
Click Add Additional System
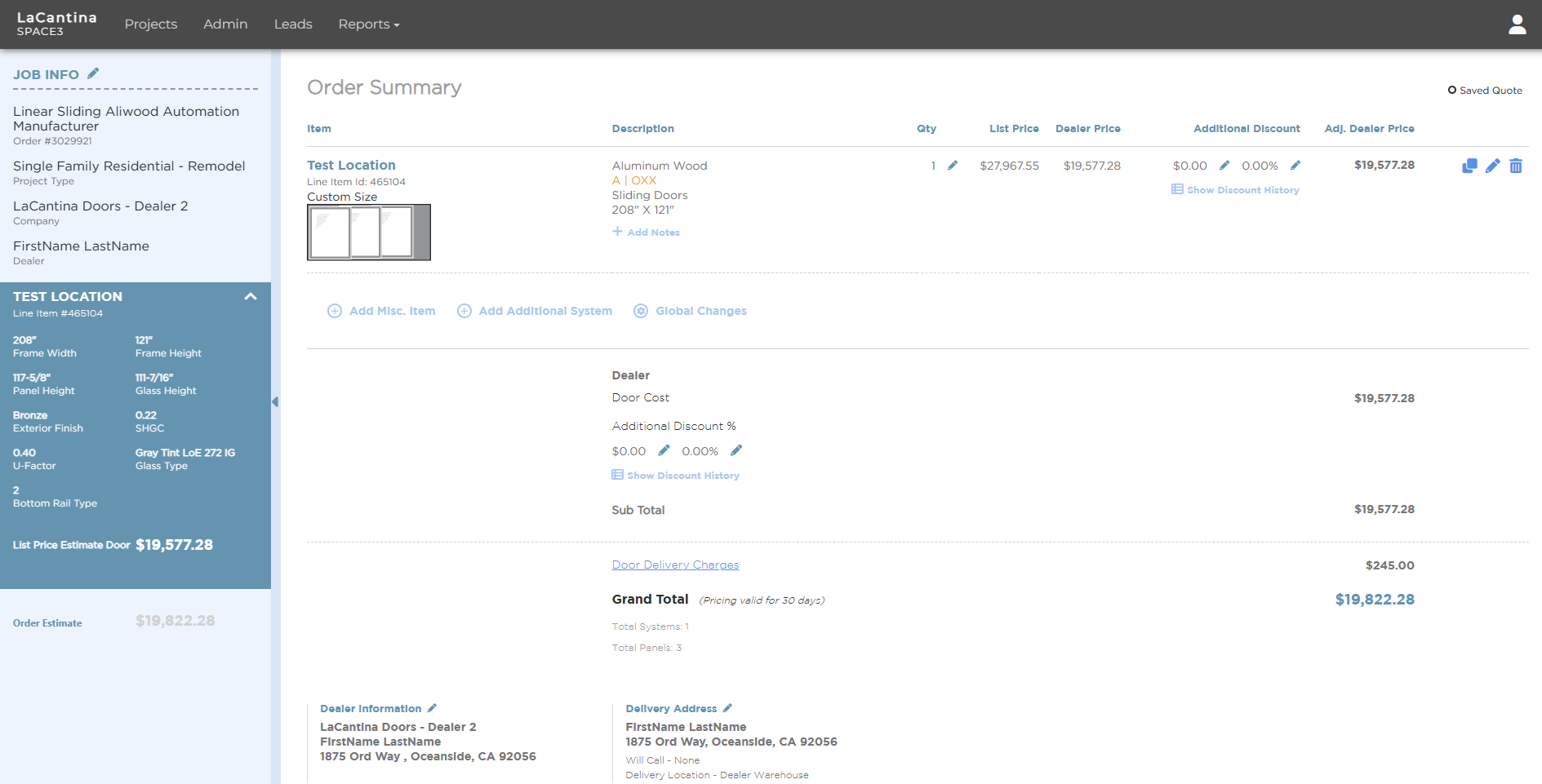tap(535, 311)
